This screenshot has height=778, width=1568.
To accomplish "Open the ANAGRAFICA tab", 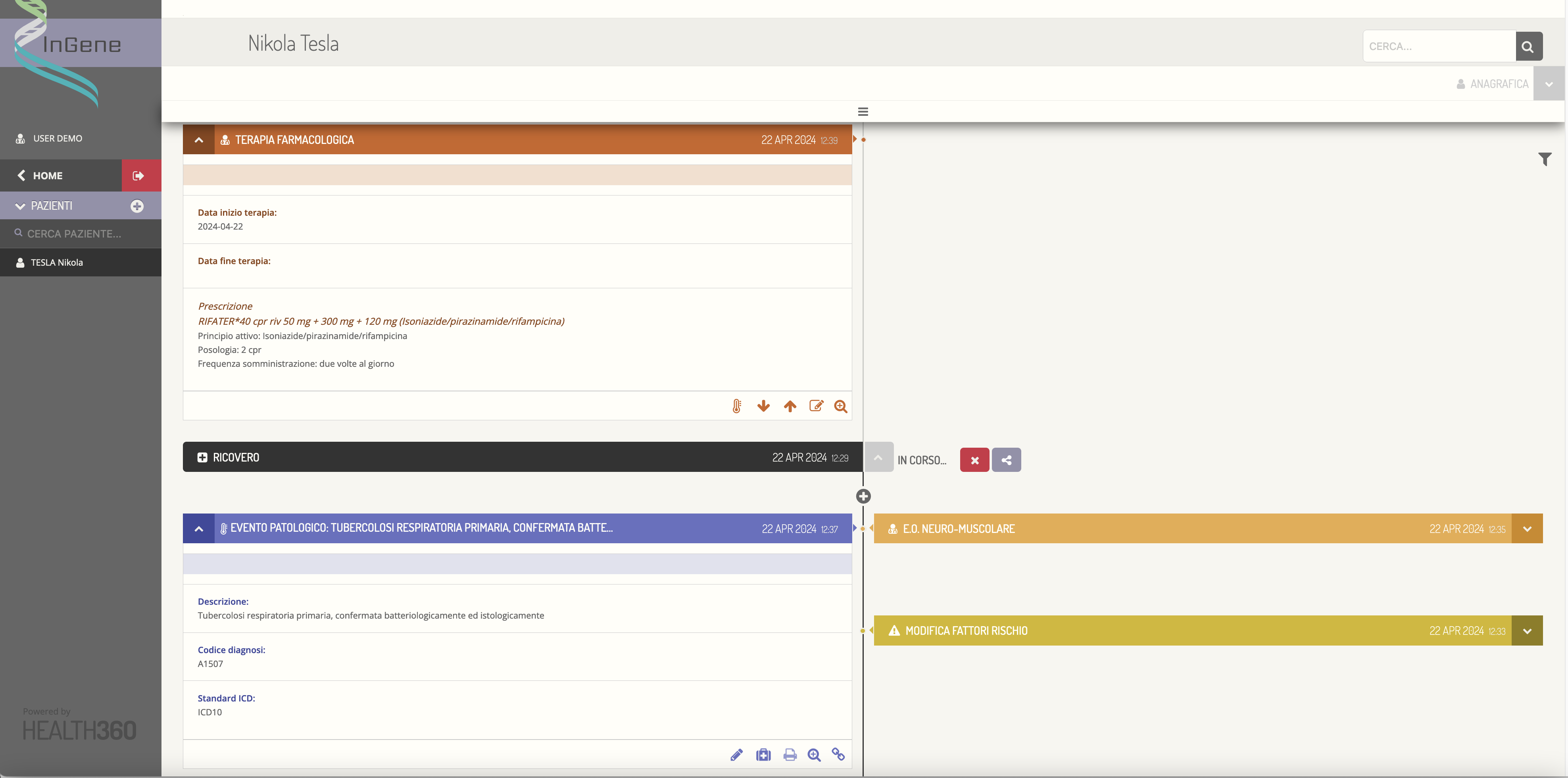I will pyautogui.click(x=1492, y=84).
